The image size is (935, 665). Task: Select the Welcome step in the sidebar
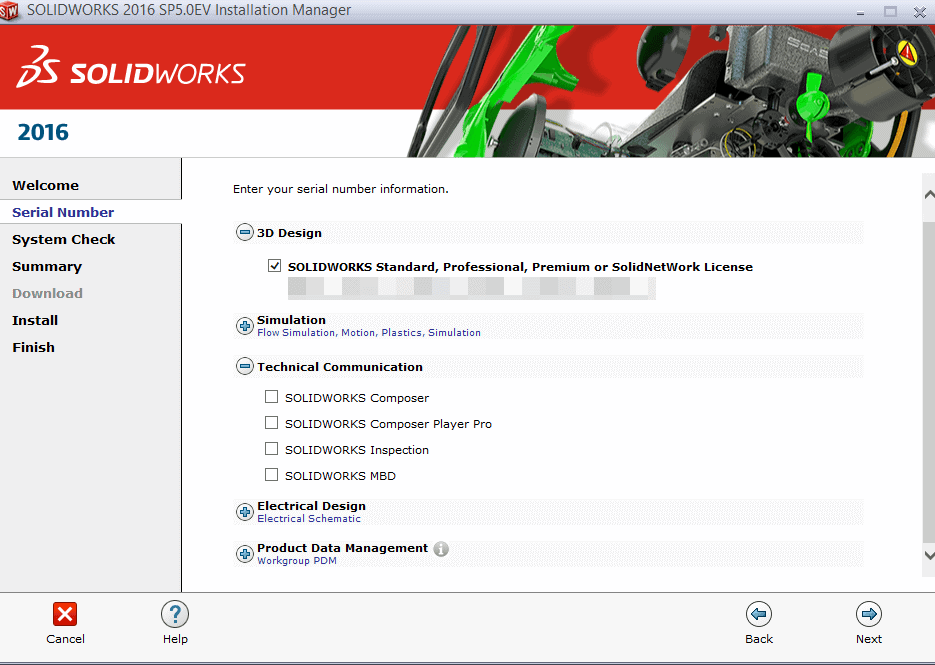point(45,185)
